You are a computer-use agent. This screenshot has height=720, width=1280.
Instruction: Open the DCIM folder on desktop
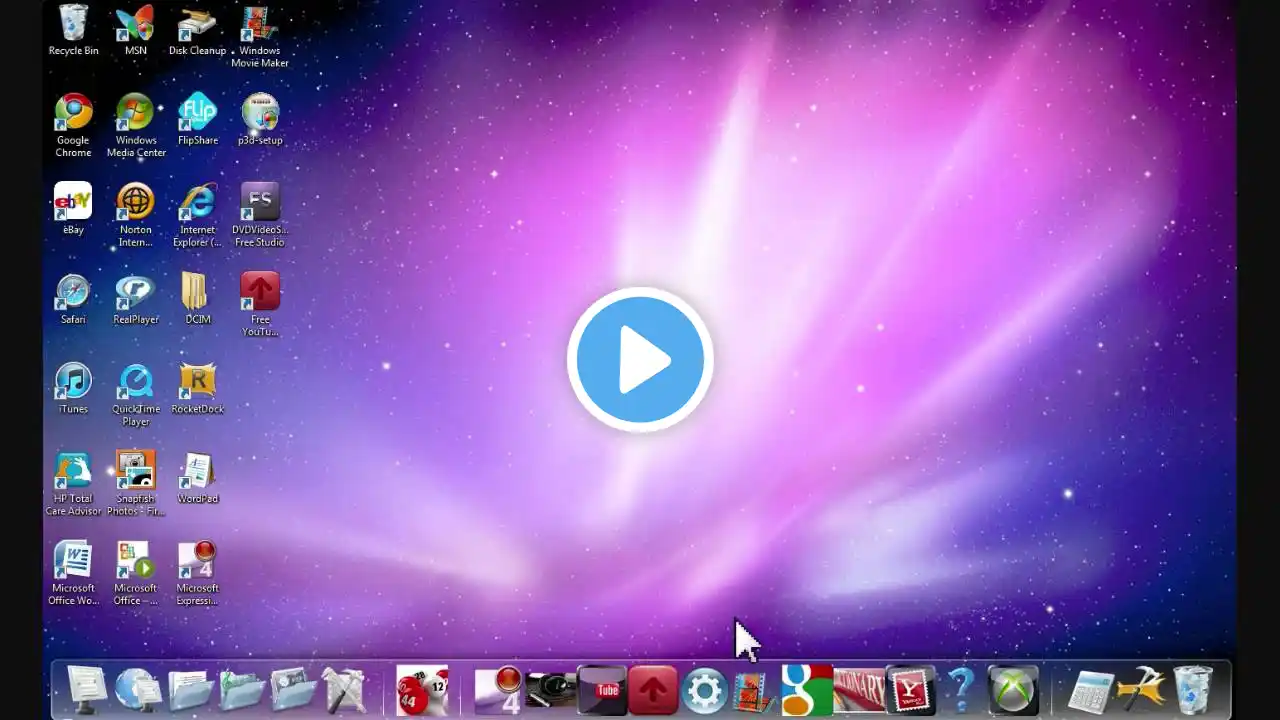click(x=197, y=298)
